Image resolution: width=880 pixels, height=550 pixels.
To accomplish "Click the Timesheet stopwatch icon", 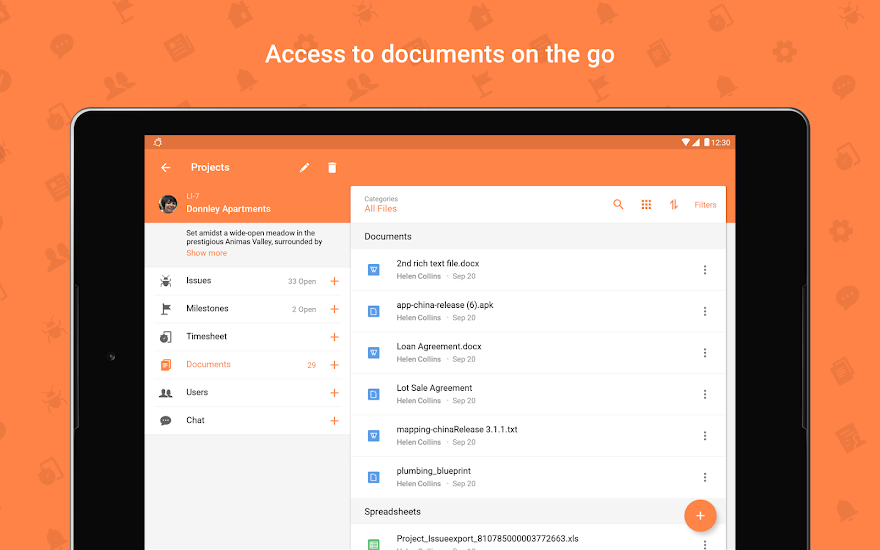I will [x=166, y=337].
